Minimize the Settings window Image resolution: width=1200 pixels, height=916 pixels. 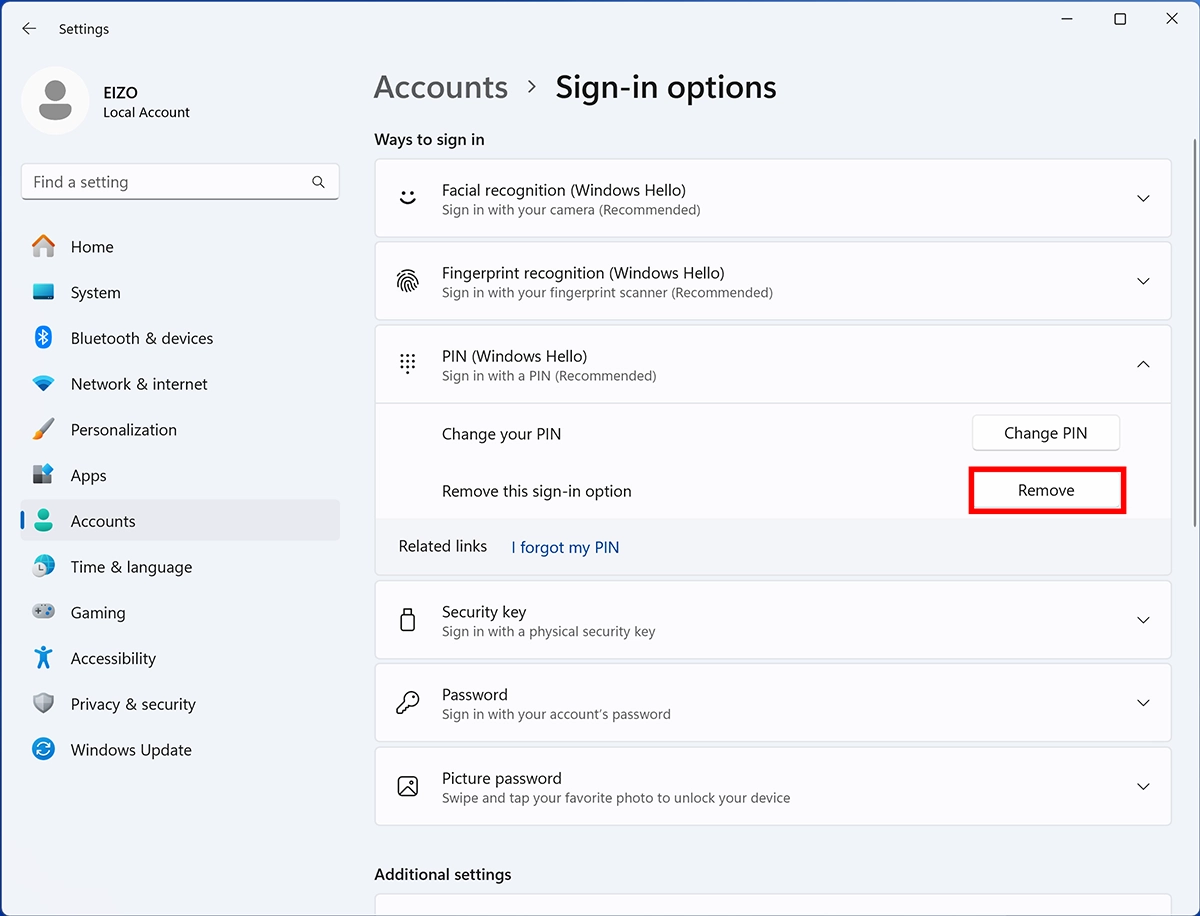tap(1067, 19)
